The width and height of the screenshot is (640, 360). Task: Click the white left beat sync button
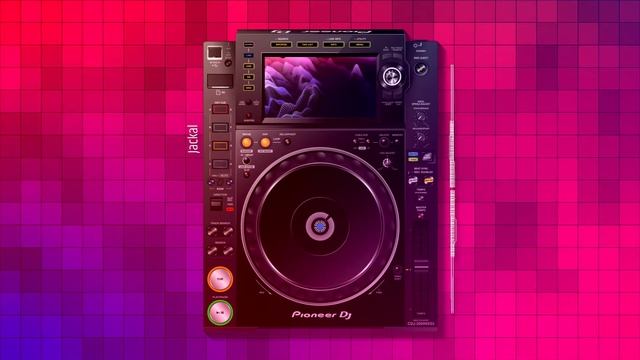(413, 180)
